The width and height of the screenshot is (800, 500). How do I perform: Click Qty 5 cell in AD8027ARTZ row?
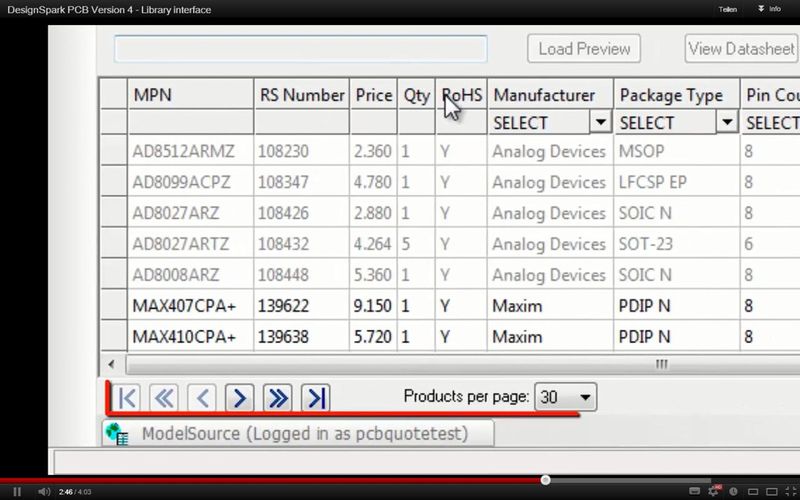click(x=416, y=243)
